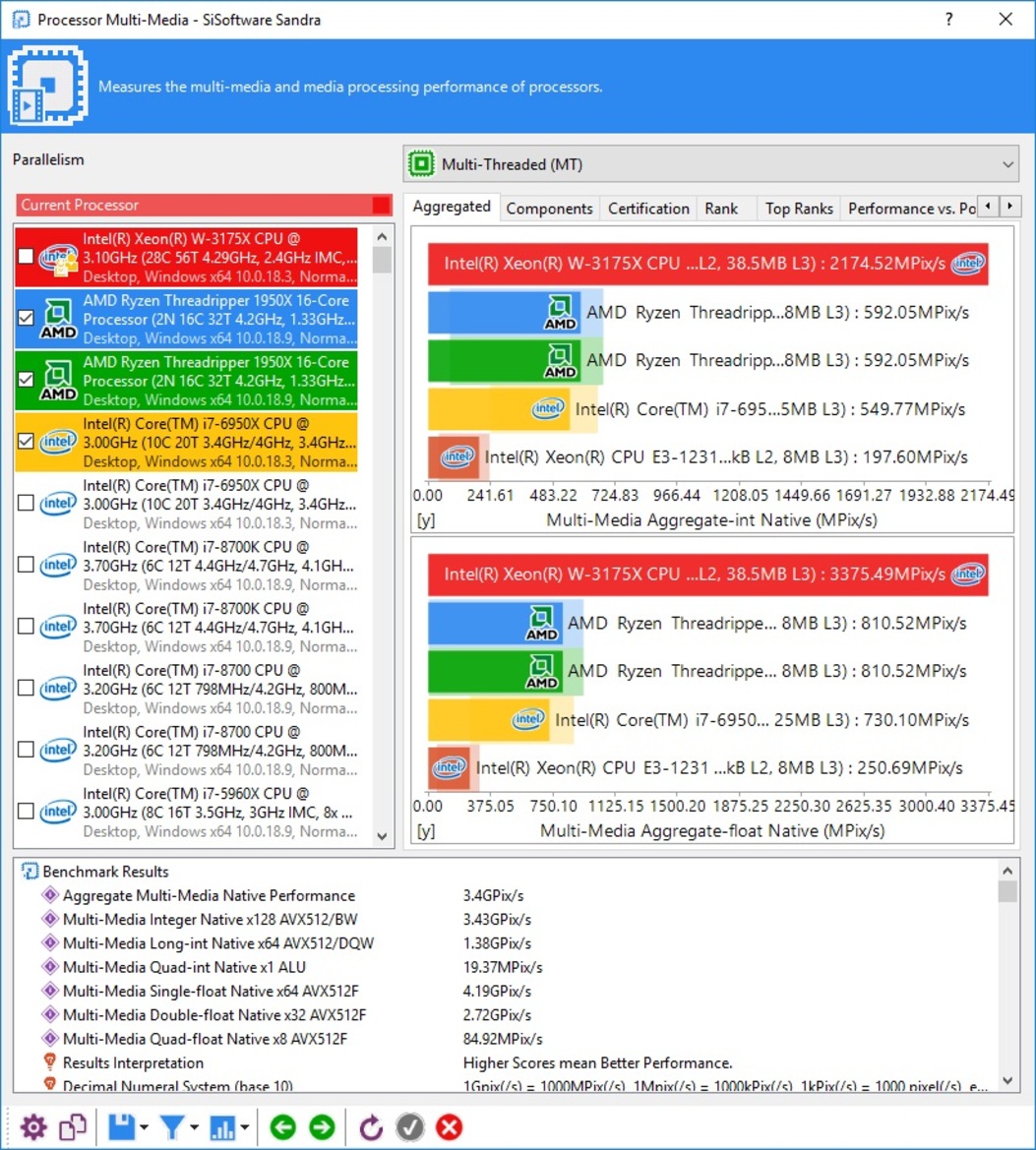Select the red Xeon W-3175X 2174.52MPix/s bar
The image size is (1036, 1150).
708,264
